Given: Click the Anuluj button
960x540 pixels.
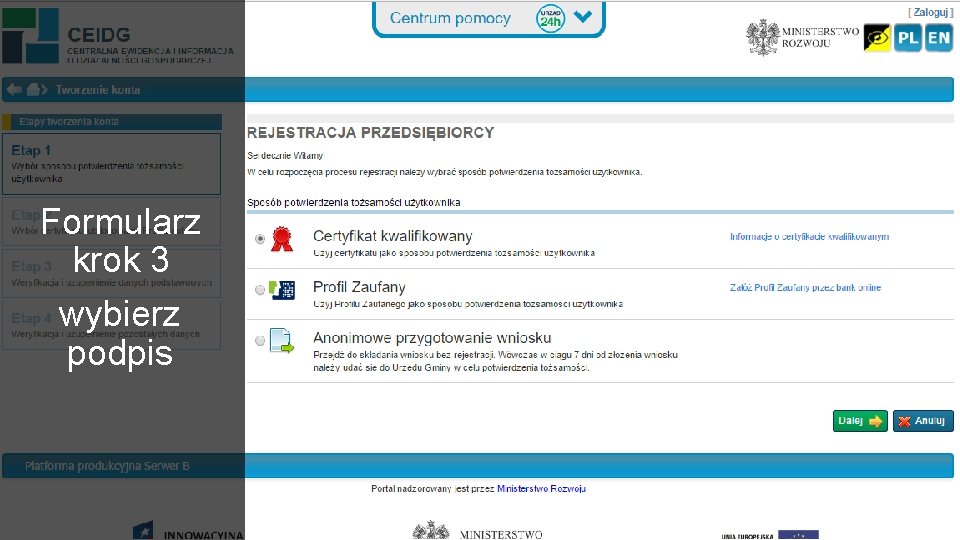Looking at the screenshot, I should [x=923, y=421].
